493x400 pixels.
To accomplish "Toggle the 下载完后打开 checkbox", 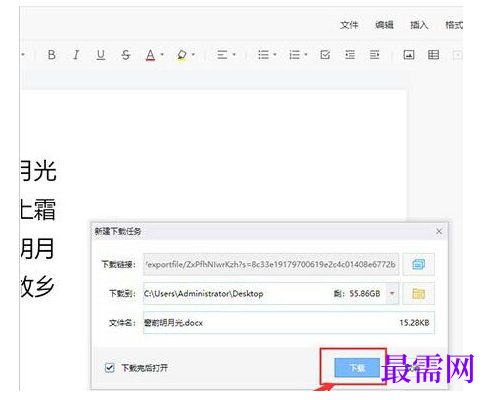I will coord(110,368).
